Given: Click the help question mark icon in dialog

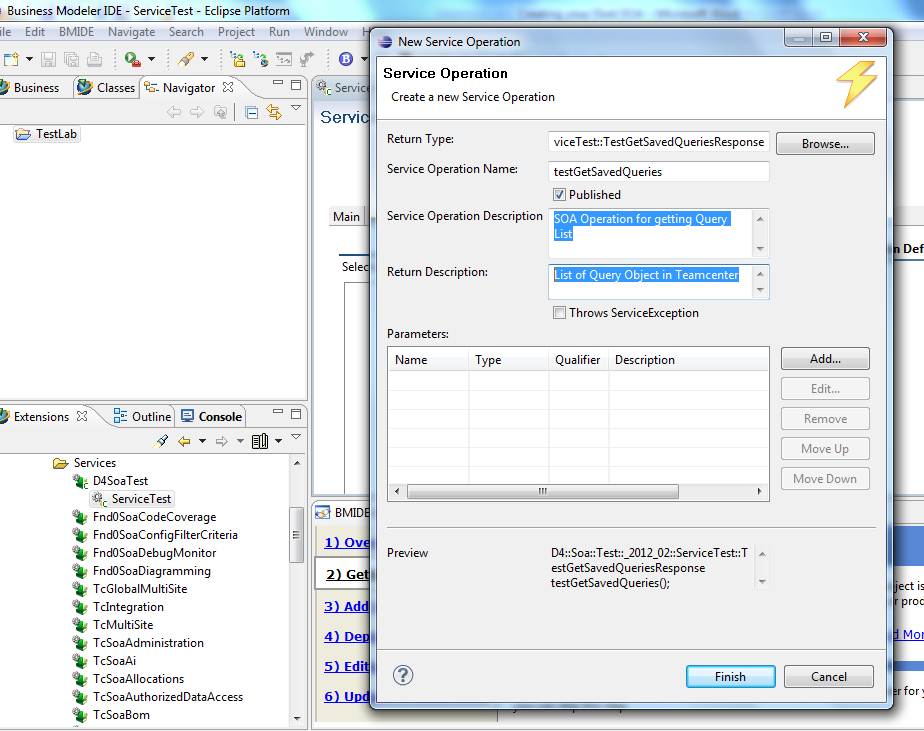Looking at the screenshot, I should [403, 675].
